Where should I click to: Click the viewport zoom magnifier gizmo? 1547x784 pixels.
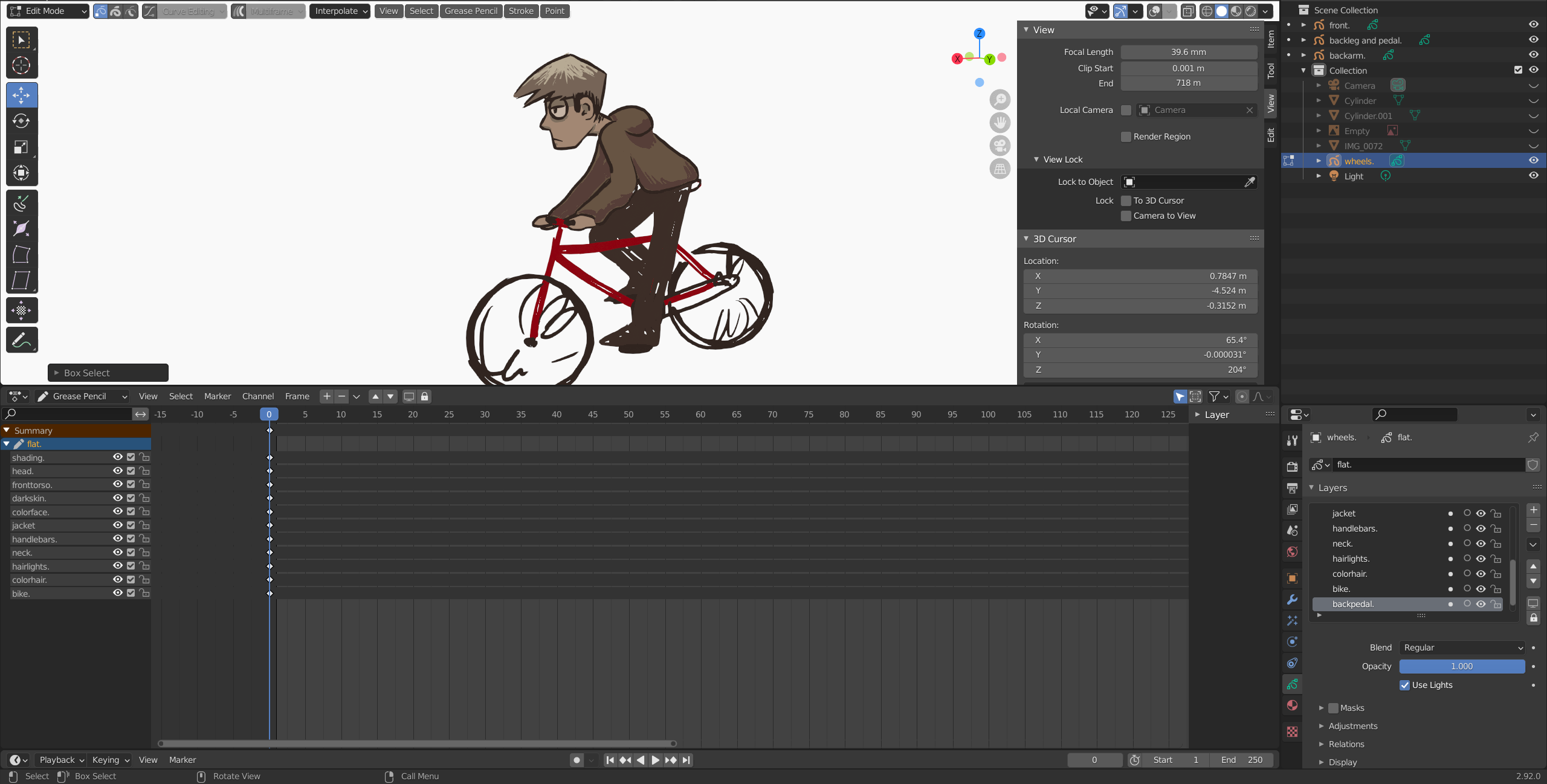coord(1000,99)
